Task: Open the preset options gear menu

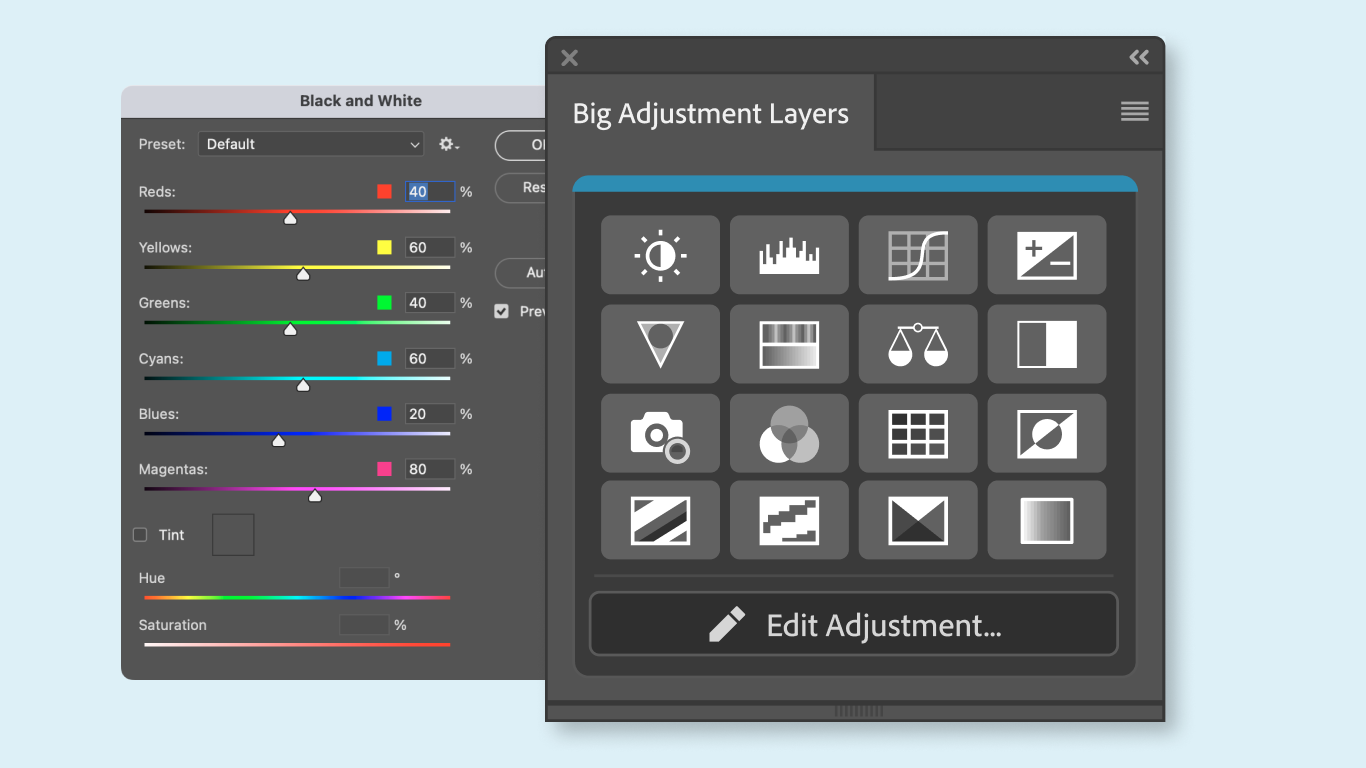Action: (449, 144)
